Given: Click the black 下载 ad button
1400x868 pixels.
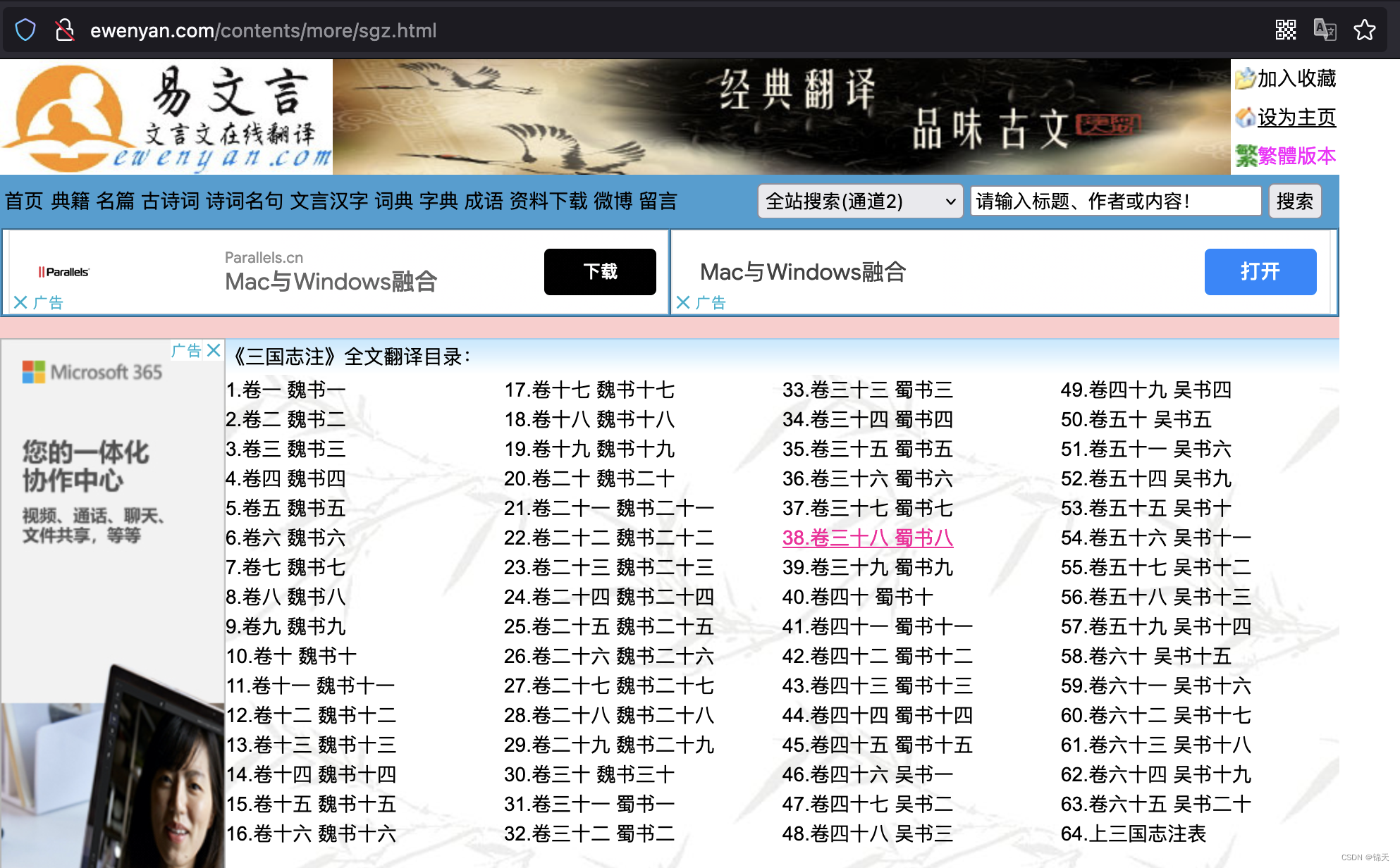Looking at the screenshot, I should click(600, 271).
